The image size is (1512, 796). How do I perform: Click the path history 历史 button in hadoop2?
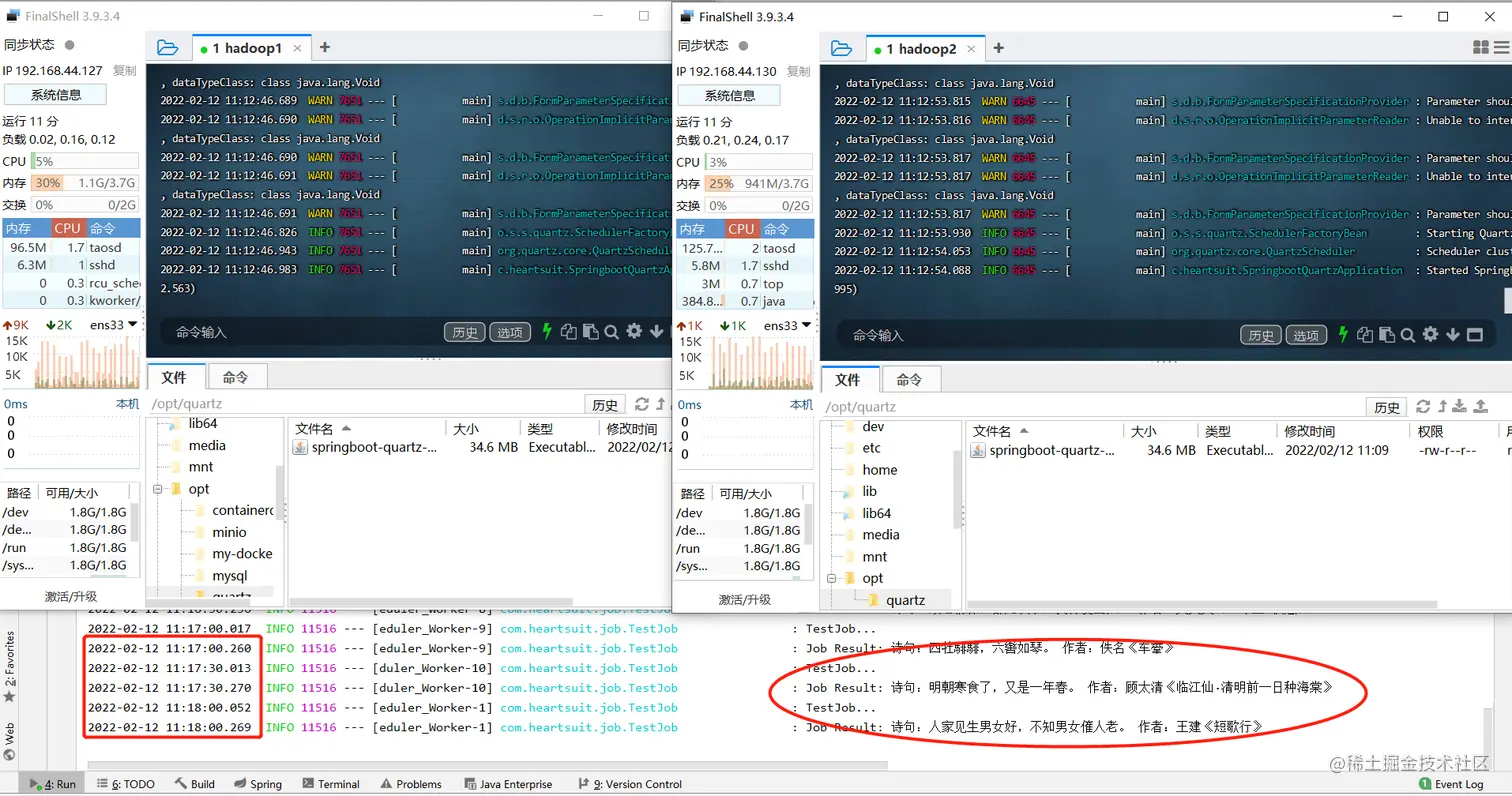(1387, 407)
